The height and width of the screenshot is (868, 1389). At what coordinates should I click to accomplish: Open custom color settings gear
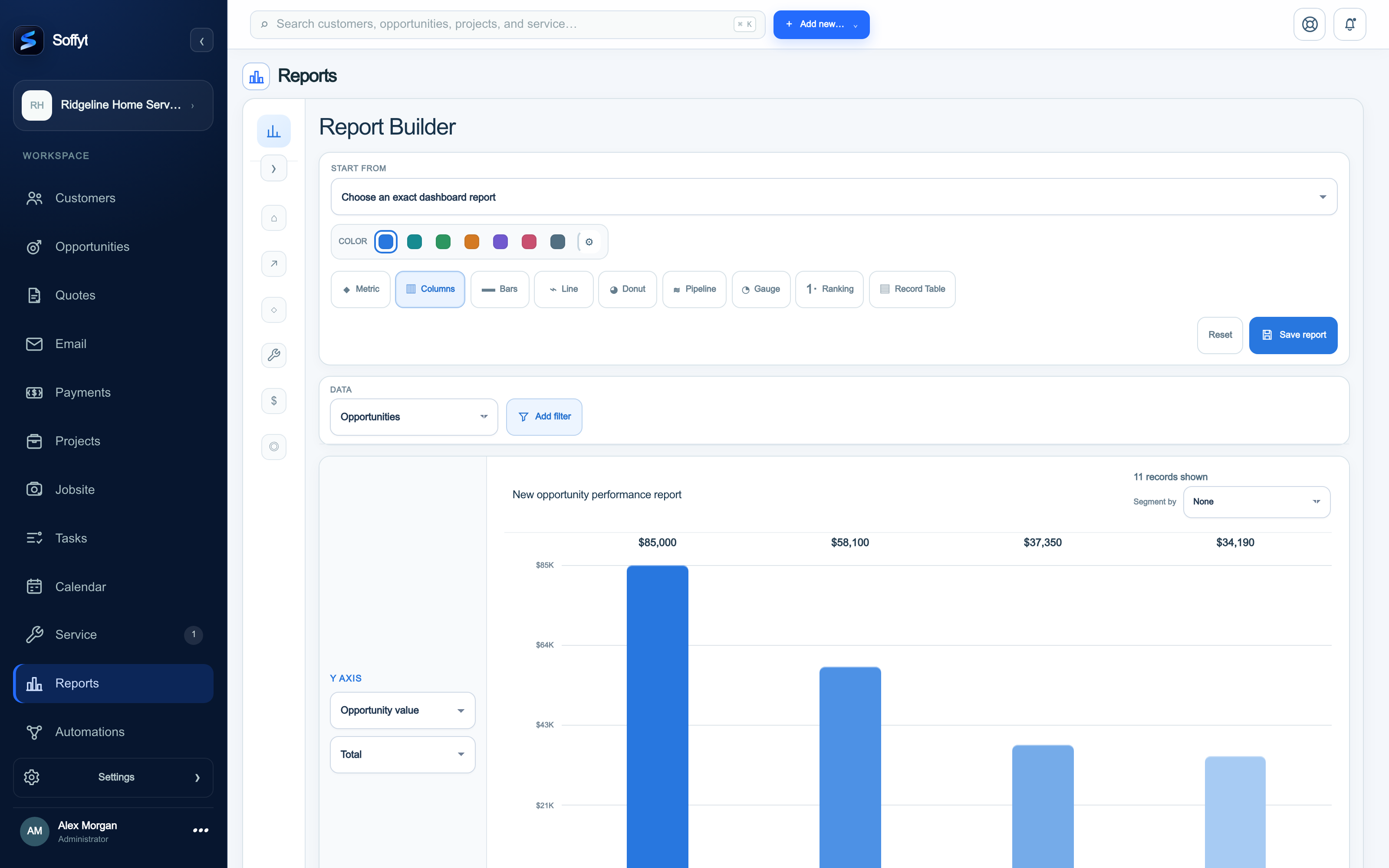click(589, 242)
